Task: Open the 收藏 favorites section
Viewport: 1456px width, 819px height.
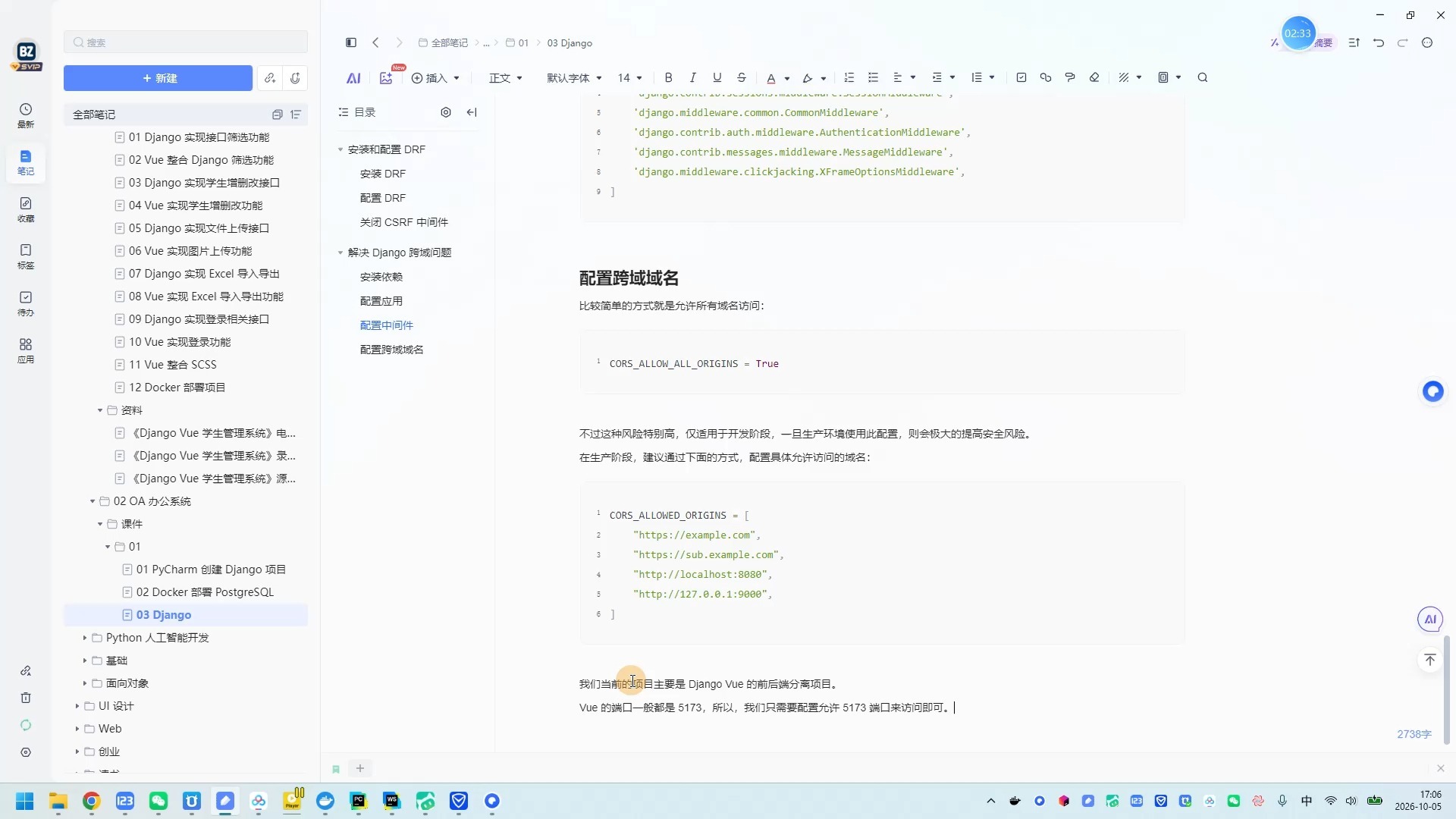Action: [x=26, y=210]
